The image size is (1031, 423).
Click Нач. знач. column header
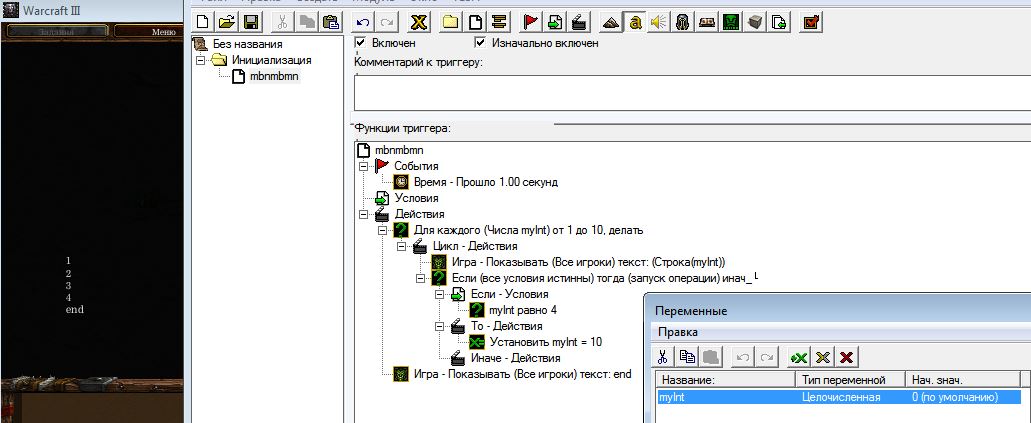961,380
